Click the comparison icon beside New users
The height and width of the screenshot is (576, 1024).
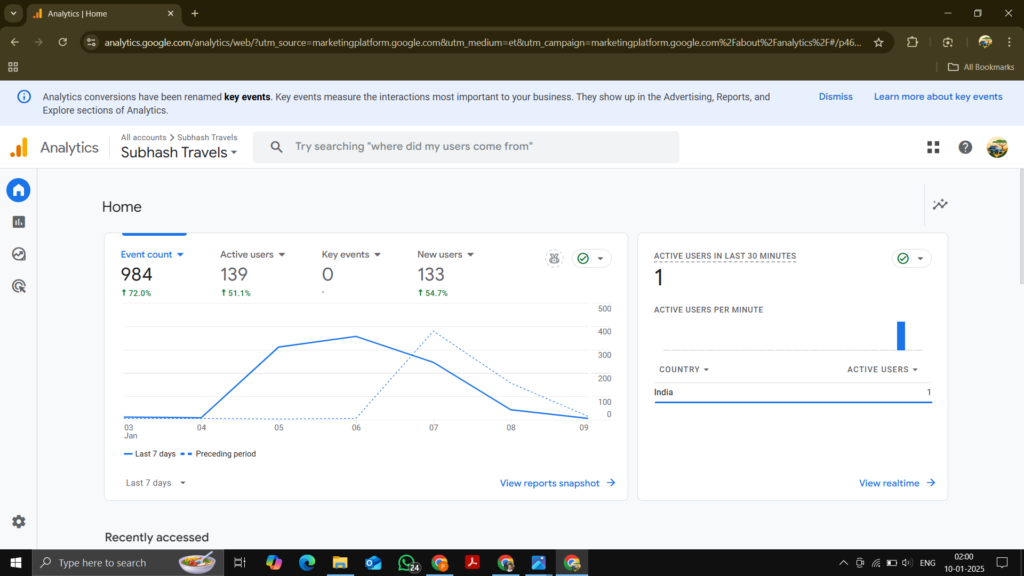click(x=554, y=259)
